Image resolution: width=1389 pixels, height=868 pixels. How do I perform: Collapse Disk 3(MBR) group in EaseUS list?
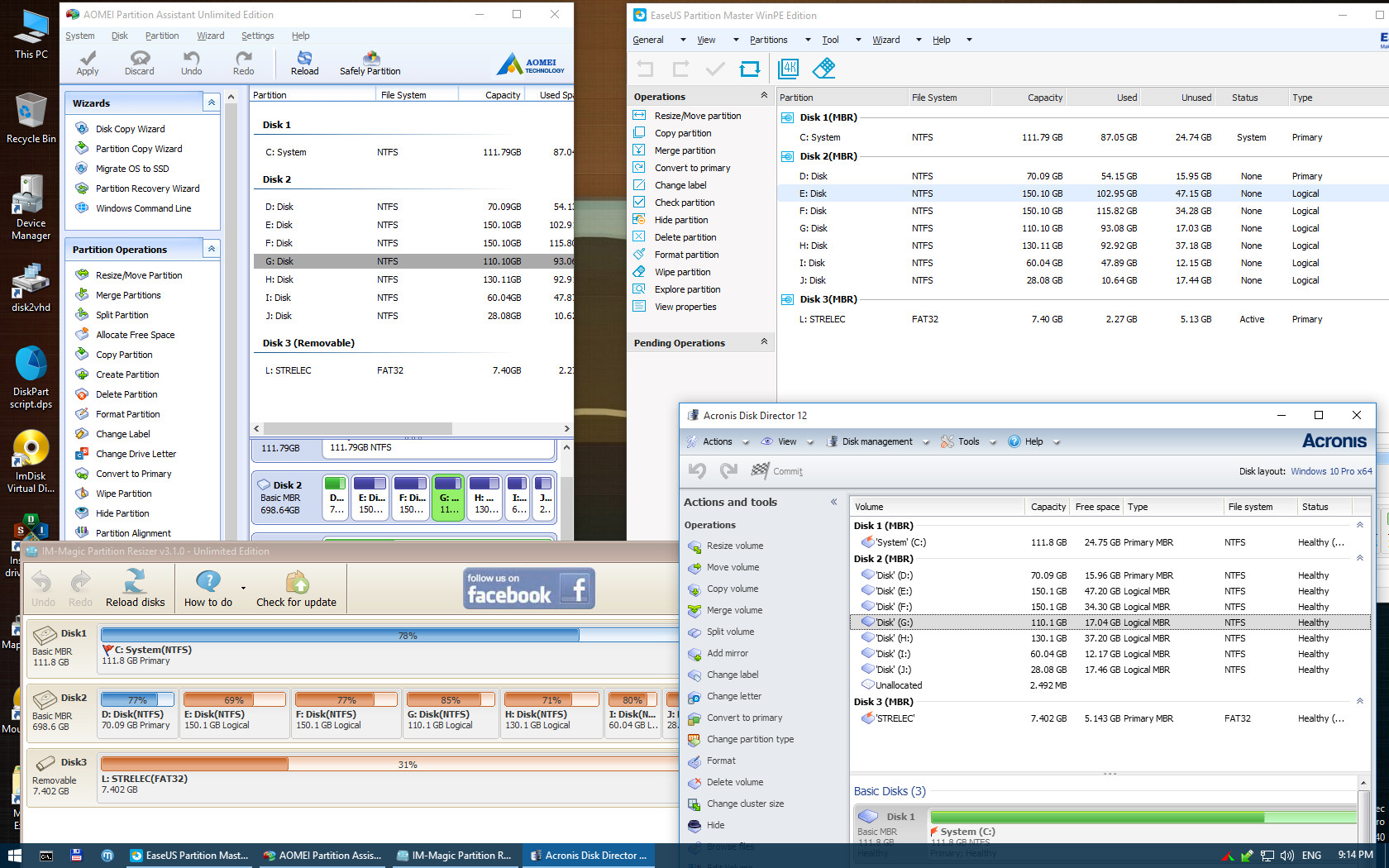point(787,299)
